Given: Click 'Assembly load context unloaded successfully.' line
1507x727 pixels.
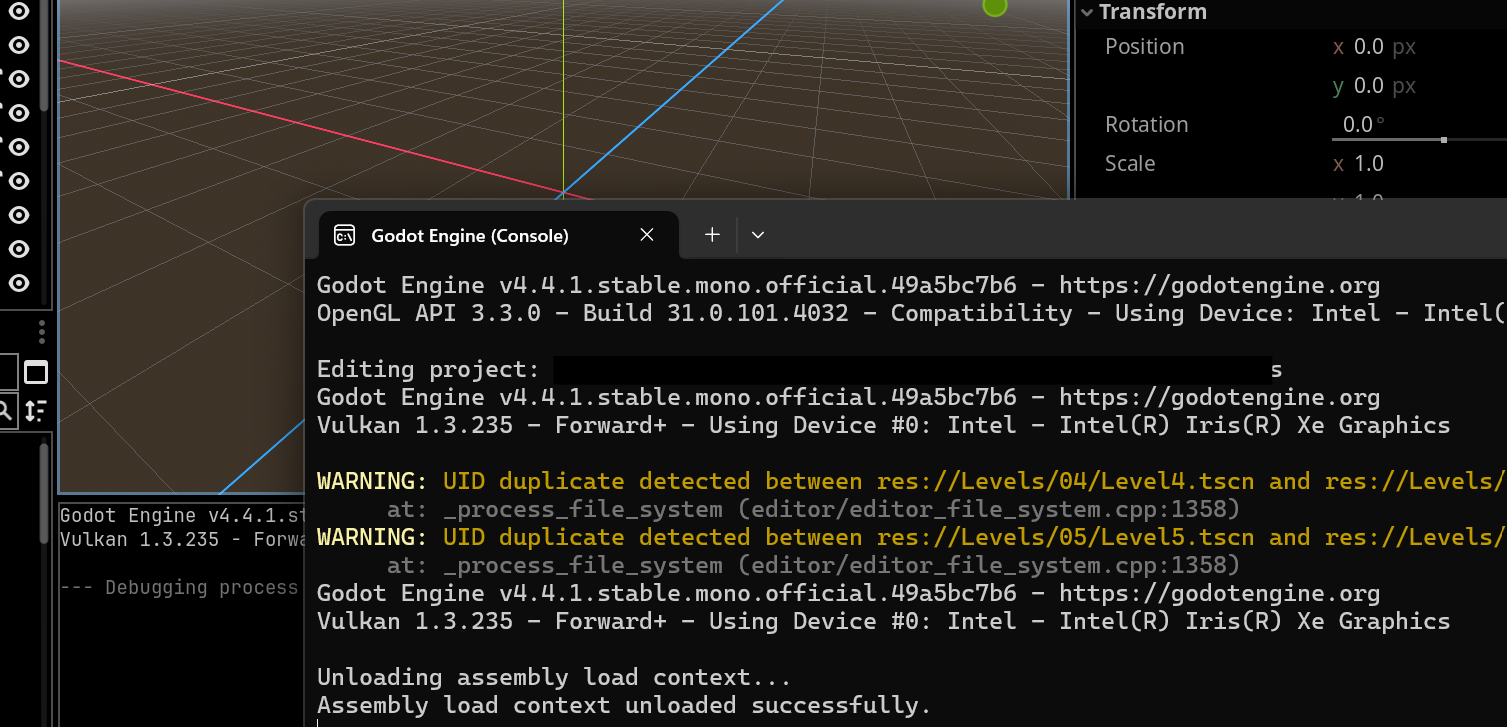Looking at the screenshot, I should pyautogui.click(x=624, y=705).
